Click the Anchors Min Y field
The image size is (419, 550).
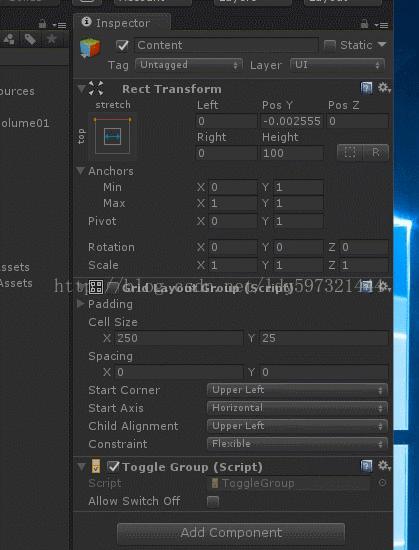tap(298, 187)
